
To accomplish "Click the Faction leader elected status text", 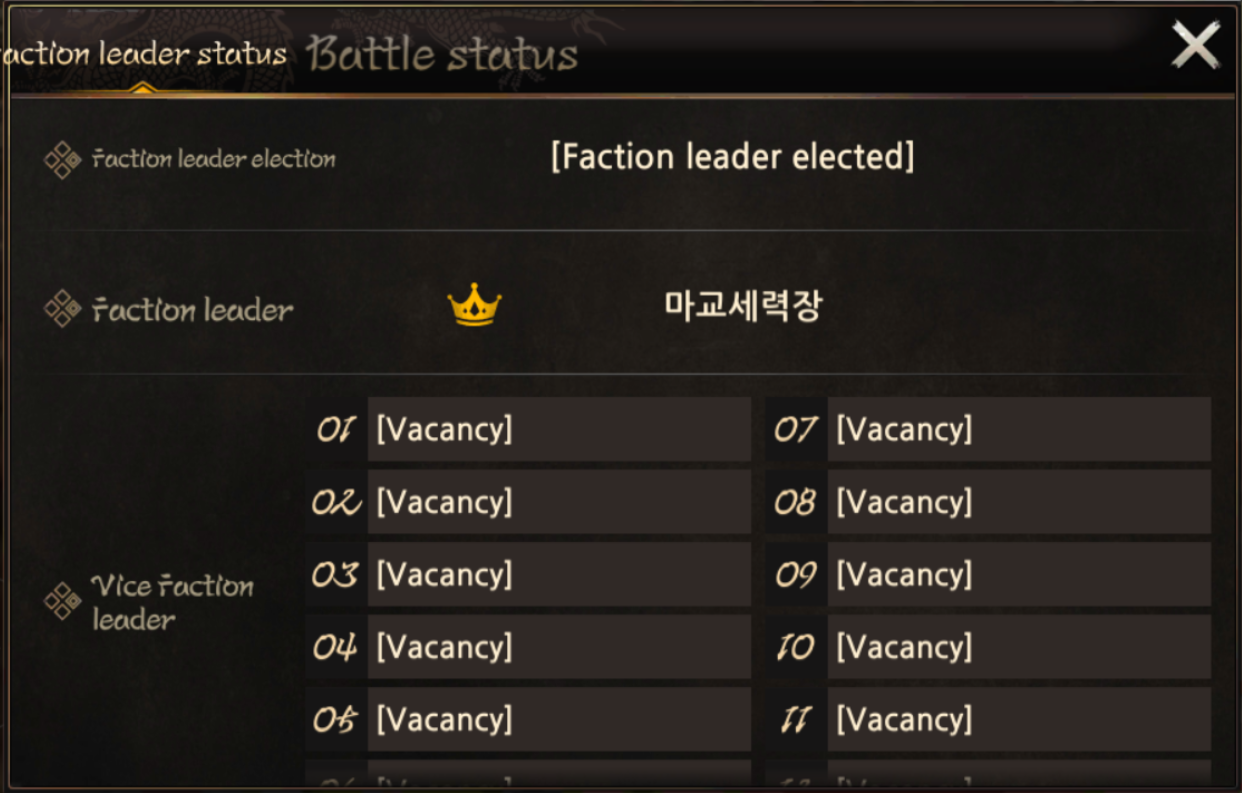I will (732, 157).
